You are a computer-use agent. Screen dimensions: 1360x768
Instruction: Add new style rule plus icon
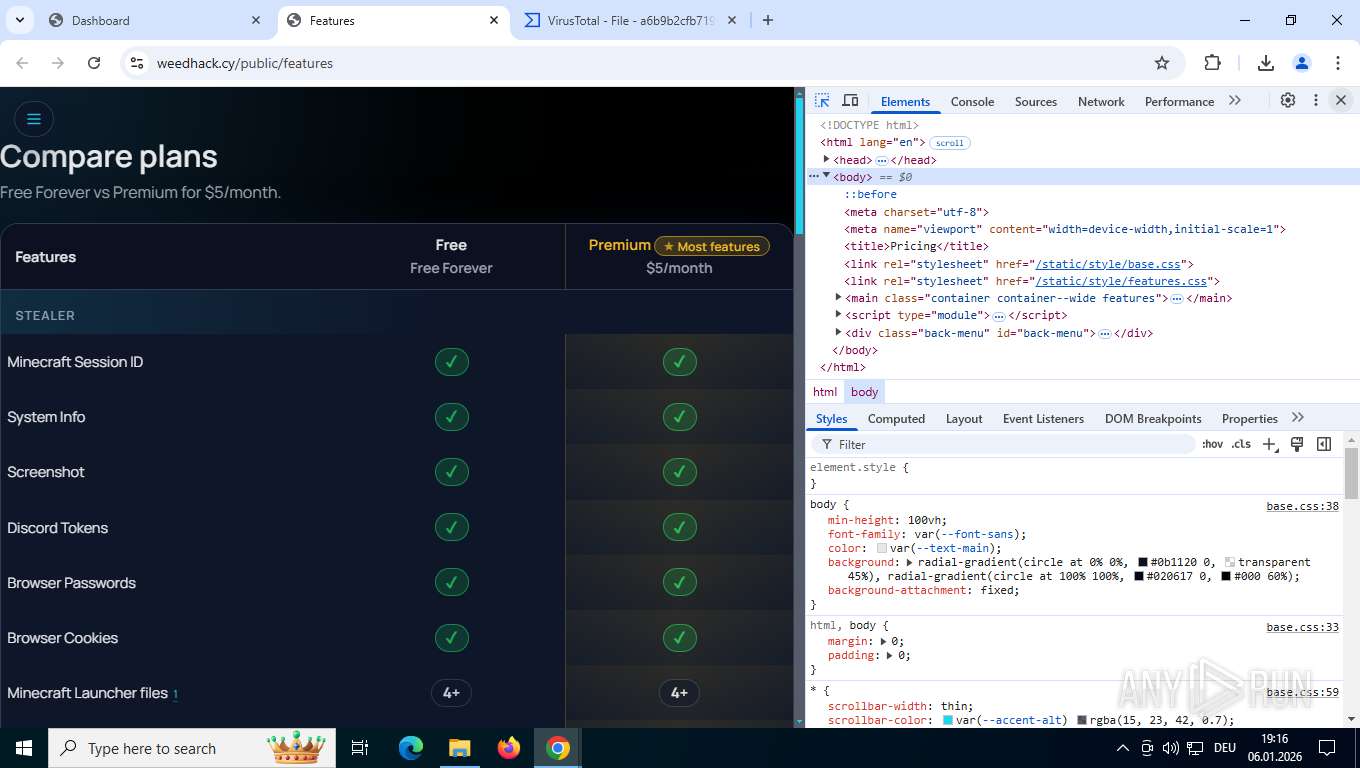1270,444
